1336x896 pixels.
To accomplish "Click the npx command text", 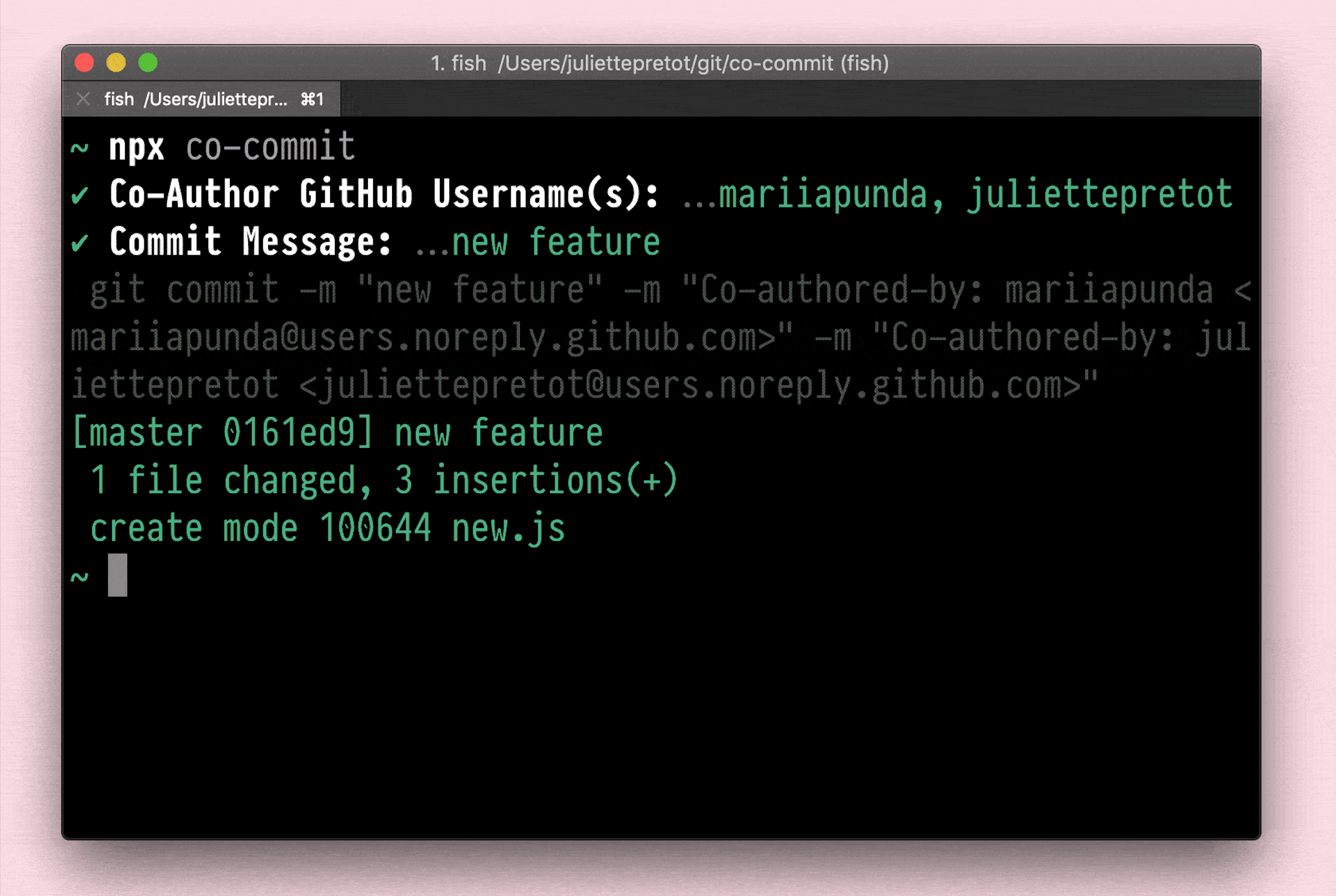I will 136,147.
